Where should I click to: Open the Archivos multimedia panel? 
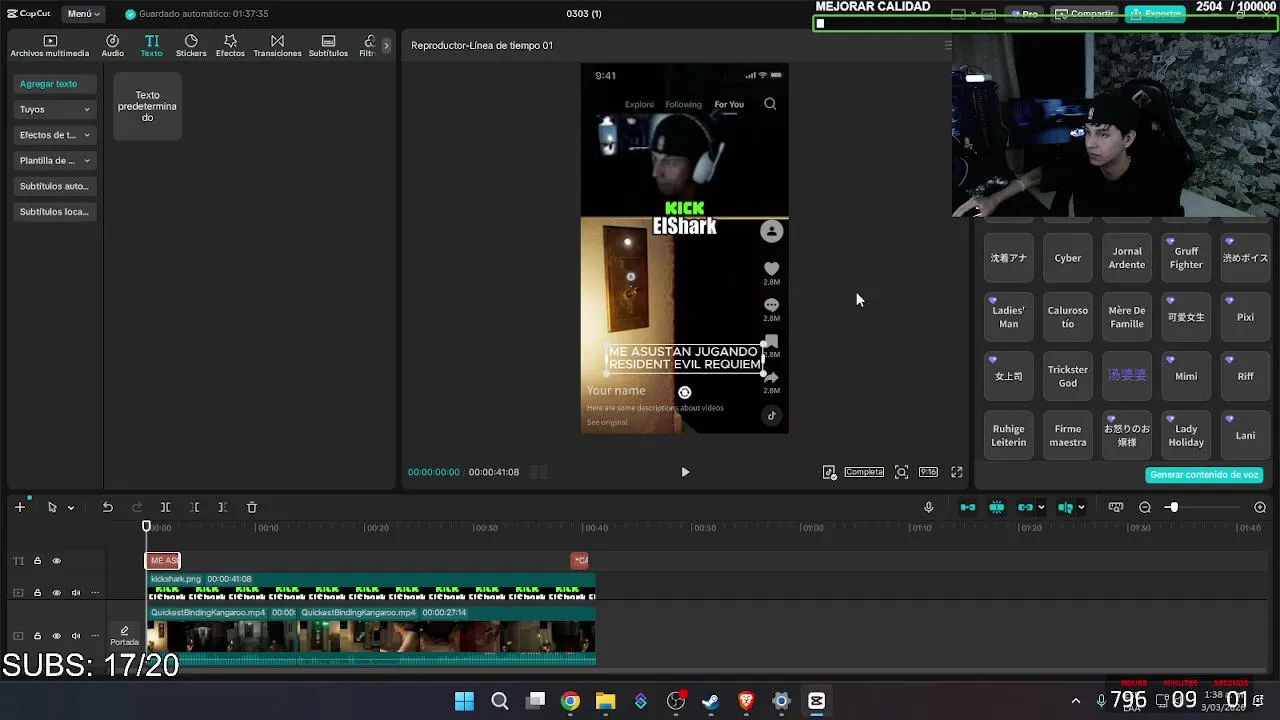coord(50,46)
